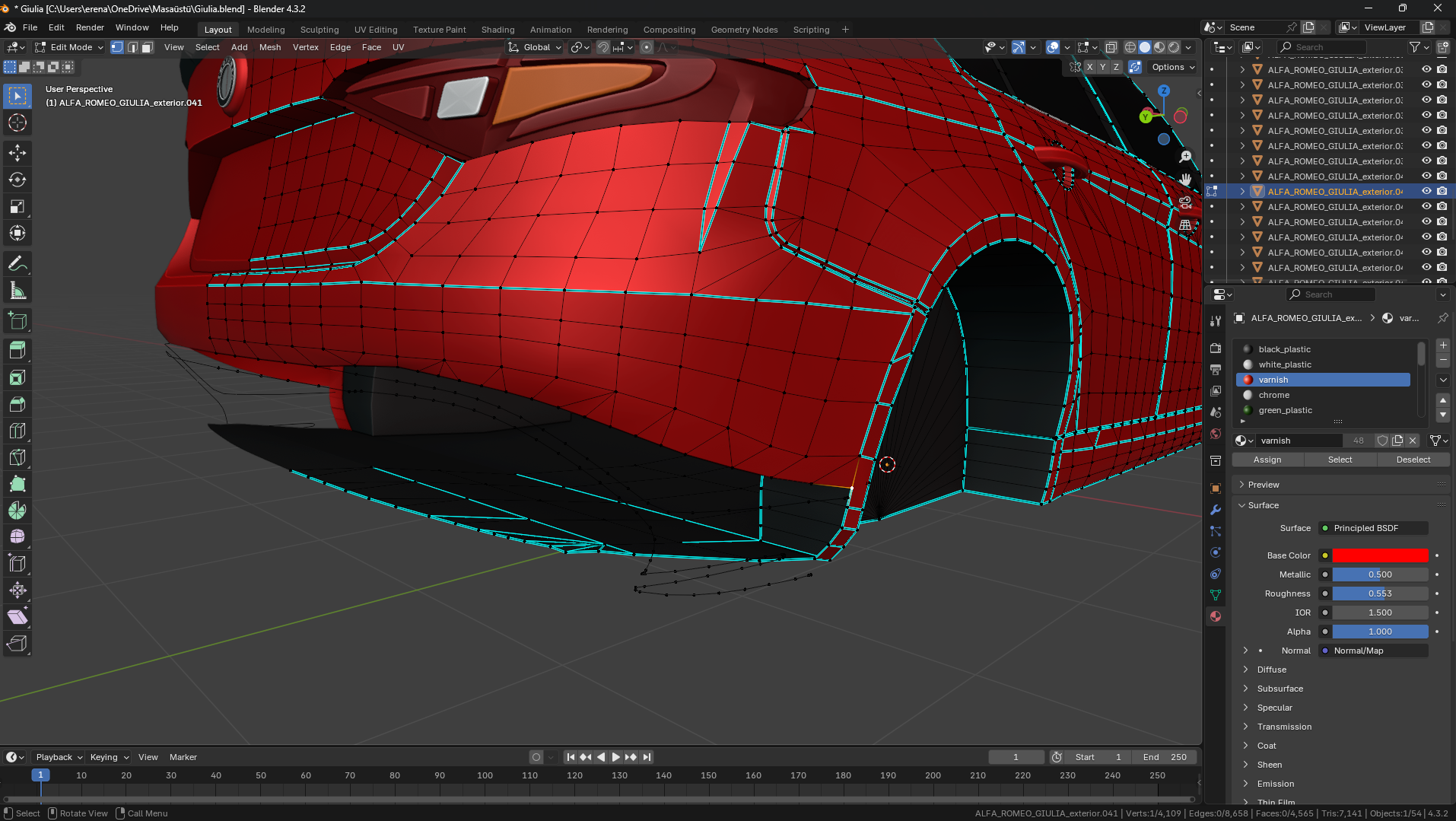
Task: Toggle X-ray view in viewport header
Action: [x=1111, y=47]
